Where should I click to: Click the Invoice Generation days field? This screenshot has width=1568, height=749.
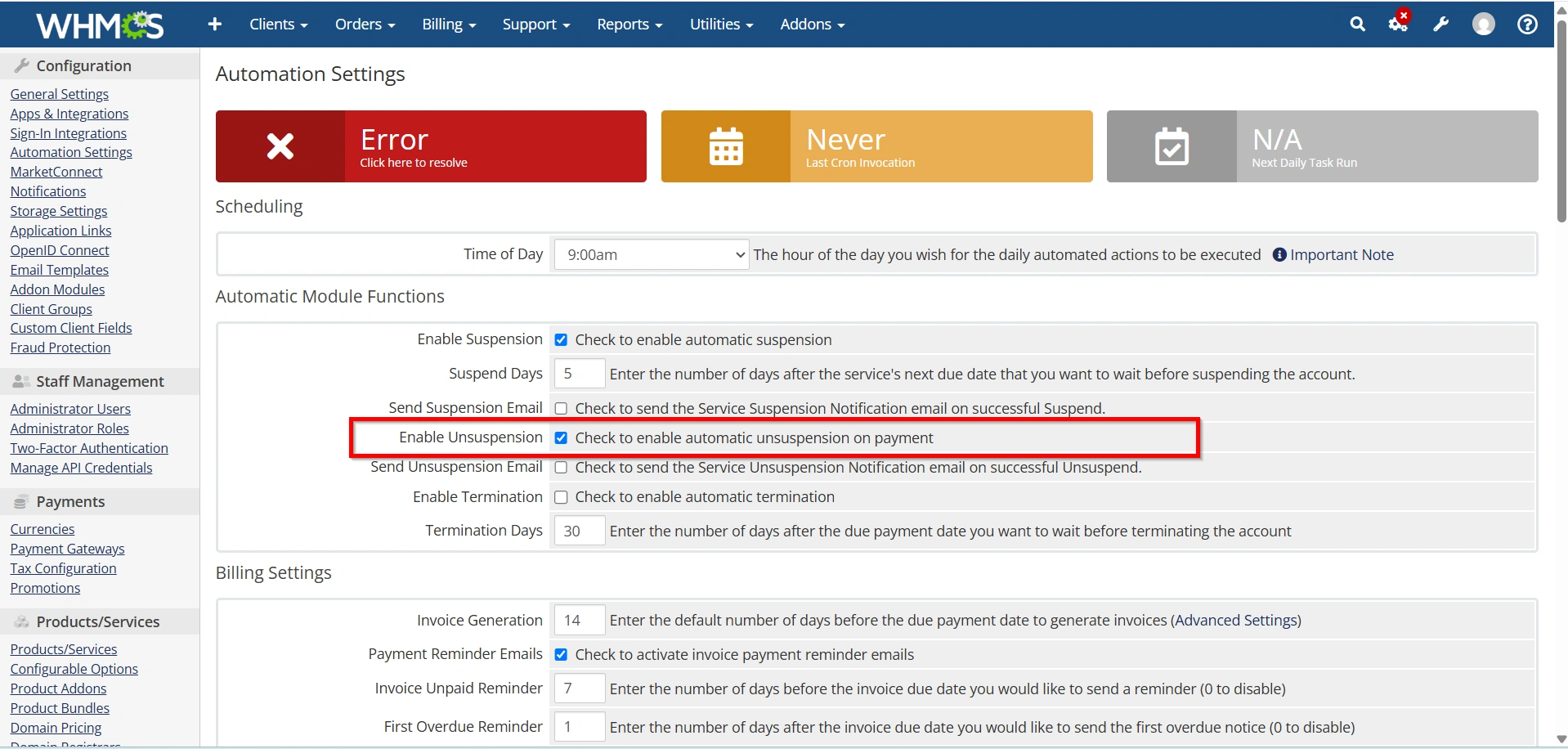tap(580, 621)
